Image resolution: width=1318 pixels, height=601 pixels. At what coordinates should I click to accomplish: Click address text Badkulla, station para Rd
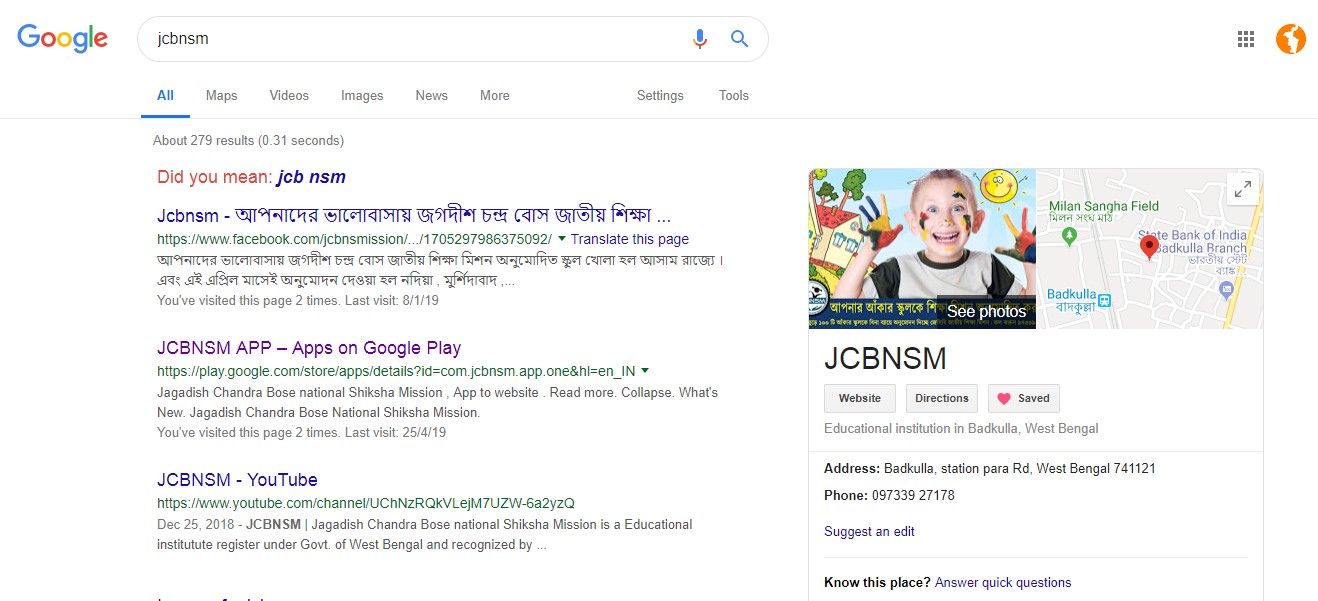pyautogui.click(x=1020, y=468)
